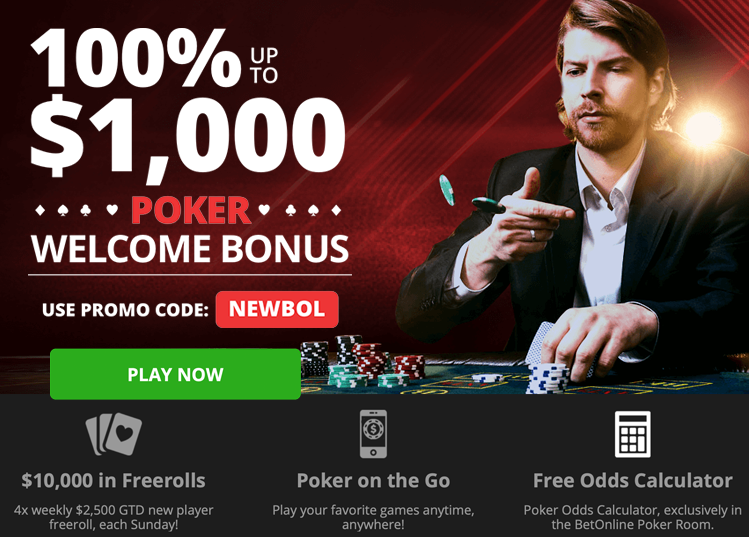Image resolution: width=749 pixels, height=537 pixels.
Task: Click the mobile phone poker chip icon
Action: pos(373,434)
